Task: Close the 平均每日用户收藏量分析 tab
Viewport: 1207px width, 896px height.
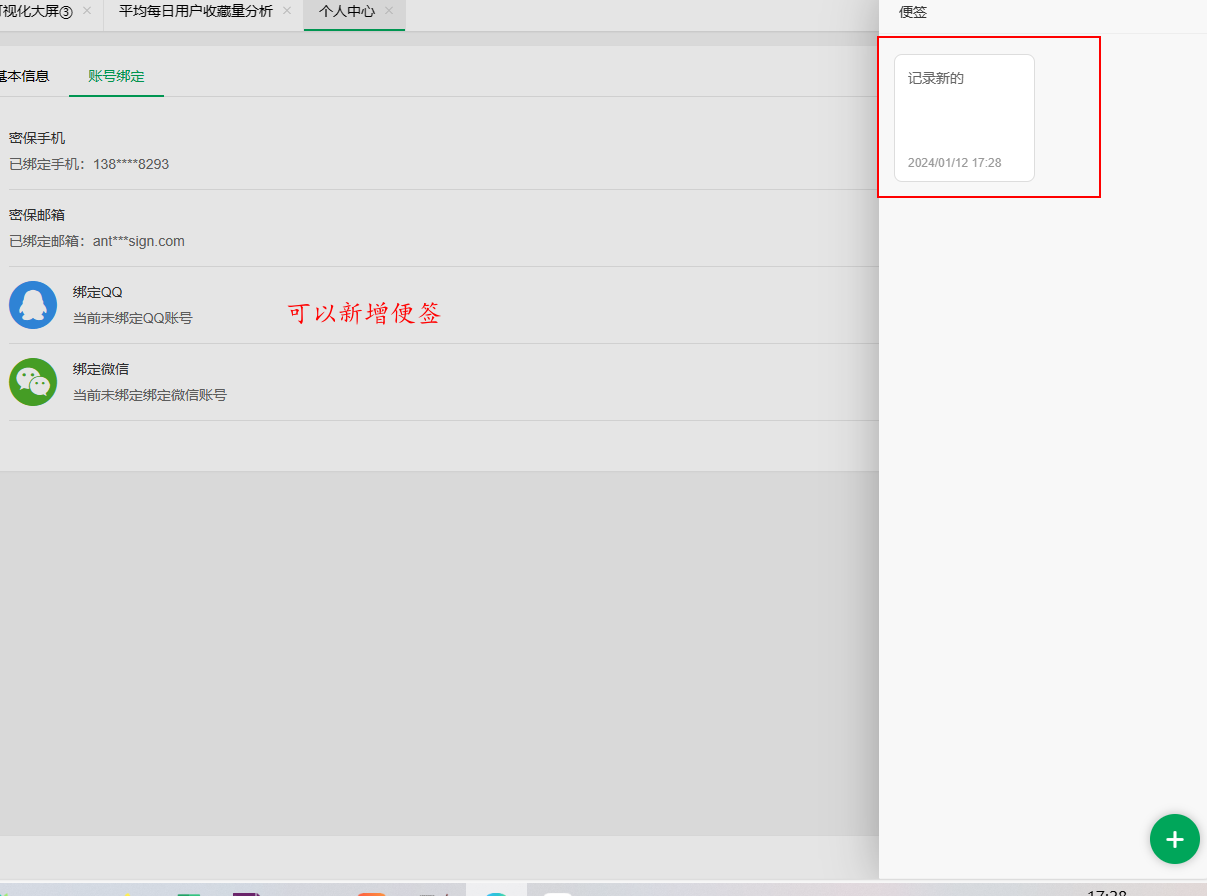Action: tap(287, 11)
